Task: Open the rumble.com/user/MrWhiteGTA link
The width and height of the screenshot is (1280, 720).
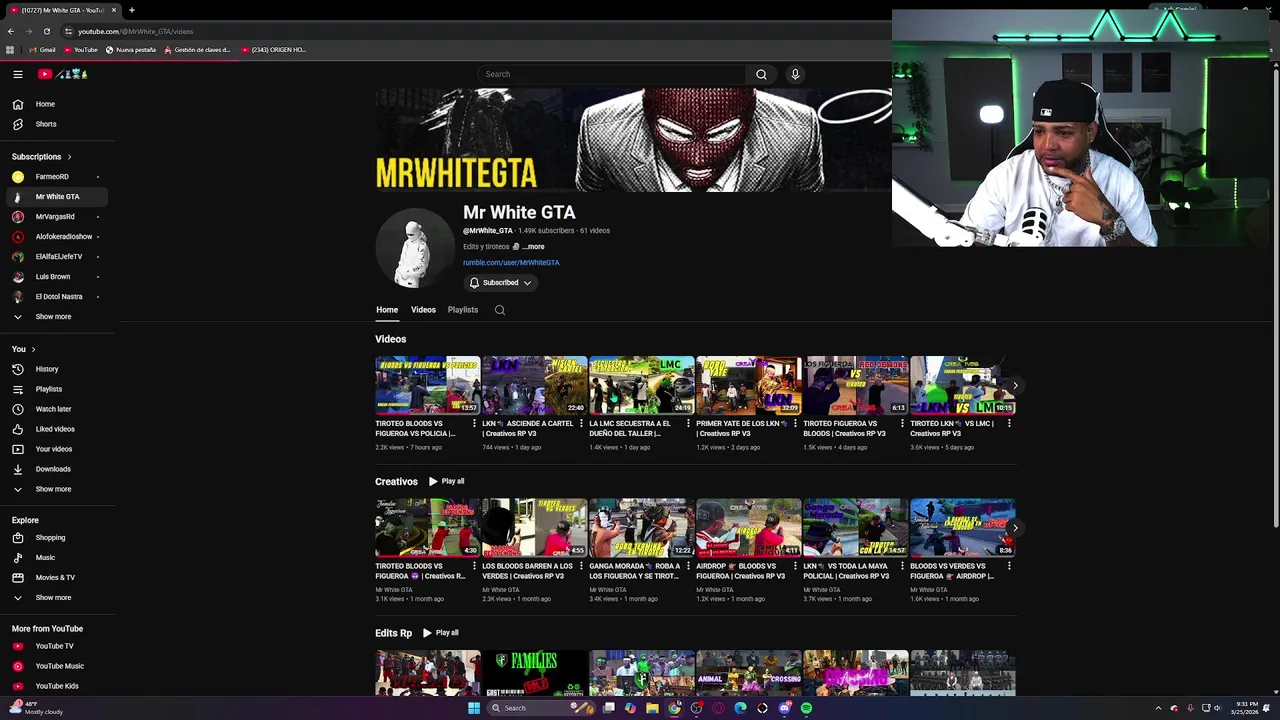Action: pyautogui.click(x=511, y=263)
